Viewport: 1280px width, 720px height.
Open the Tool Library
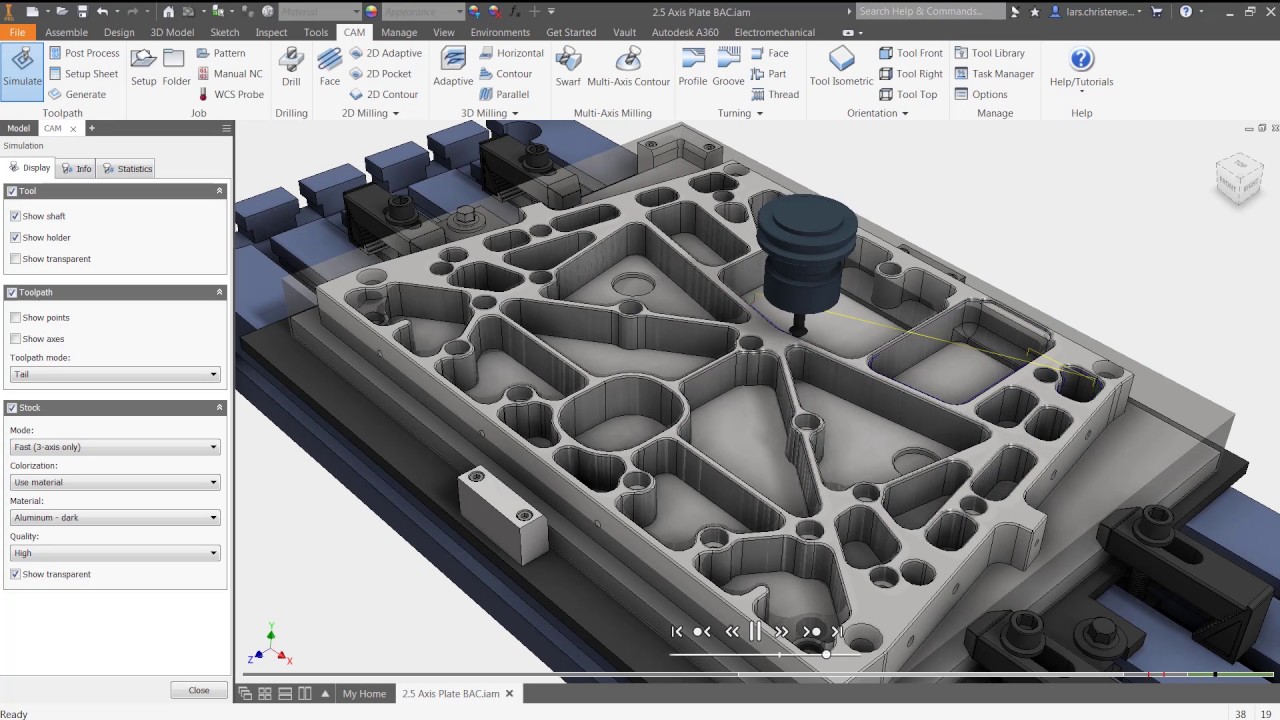(989, 53)
